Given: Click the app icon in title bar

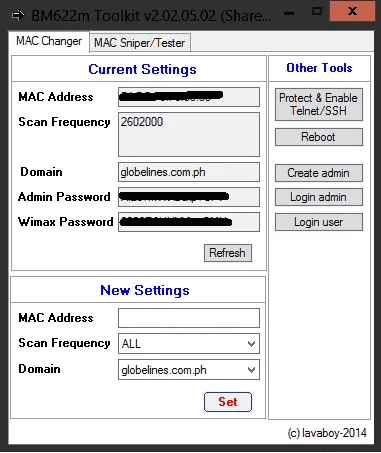Looking at the screenshot, I should point(18,15).
